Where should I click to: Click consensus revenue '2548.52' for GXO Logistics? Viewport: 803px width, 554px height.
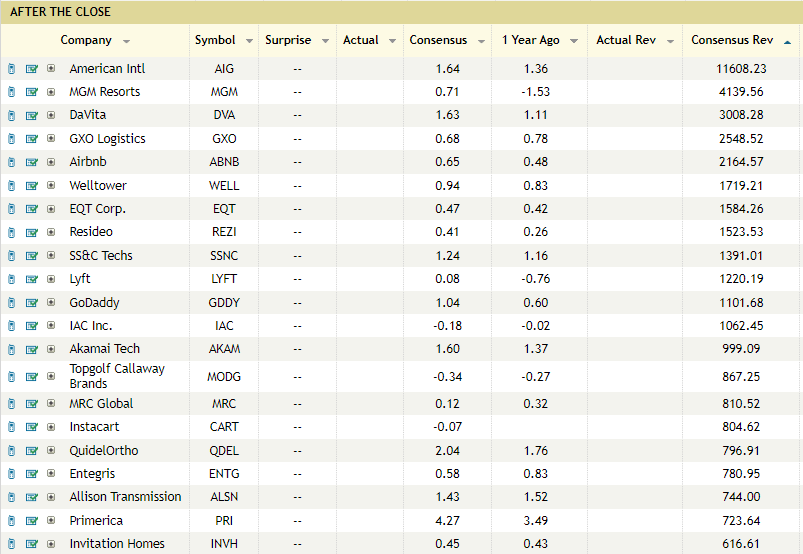click(x=741, y=139)
